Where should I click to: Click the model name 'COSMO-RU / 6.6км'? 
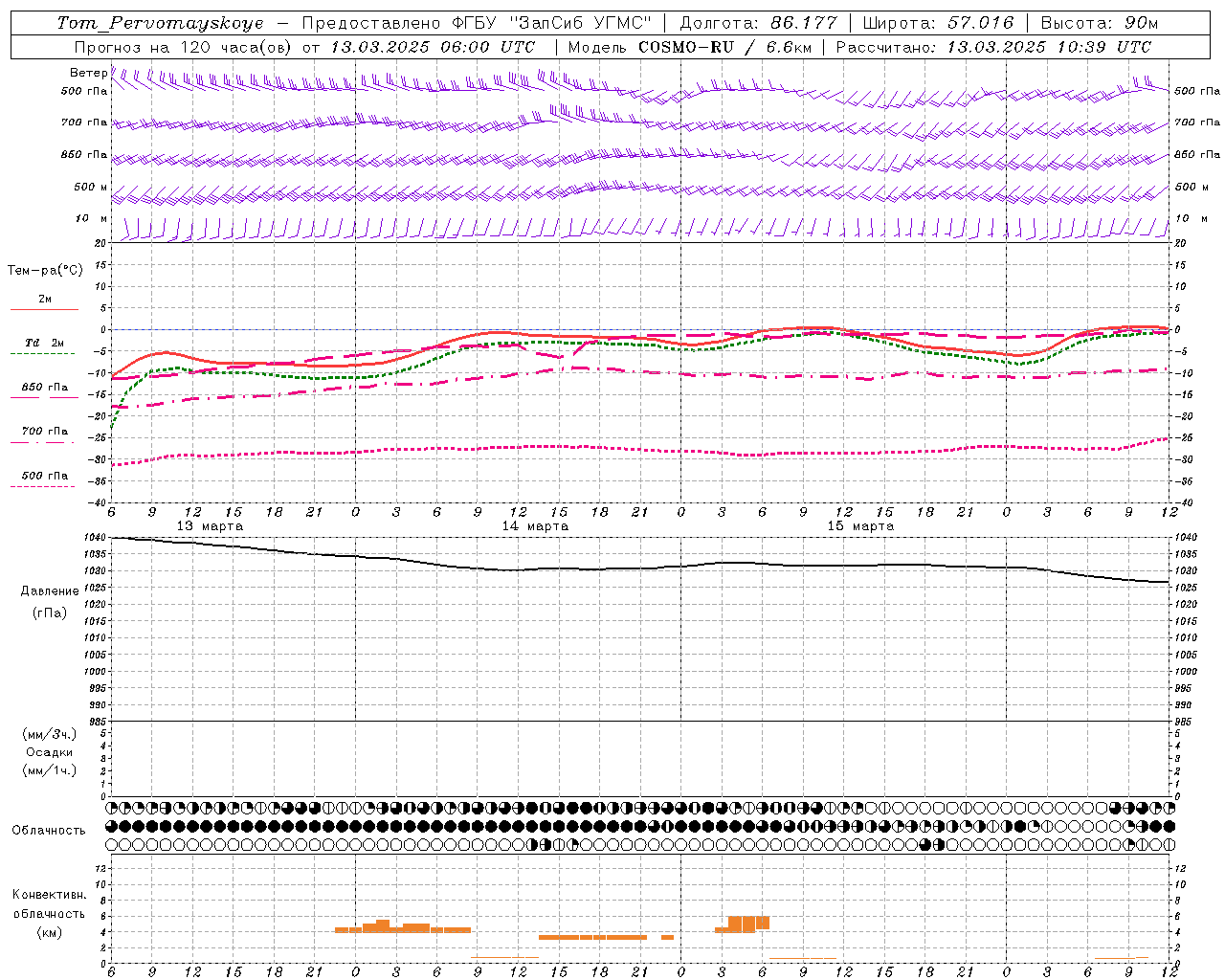pos(725,47)
